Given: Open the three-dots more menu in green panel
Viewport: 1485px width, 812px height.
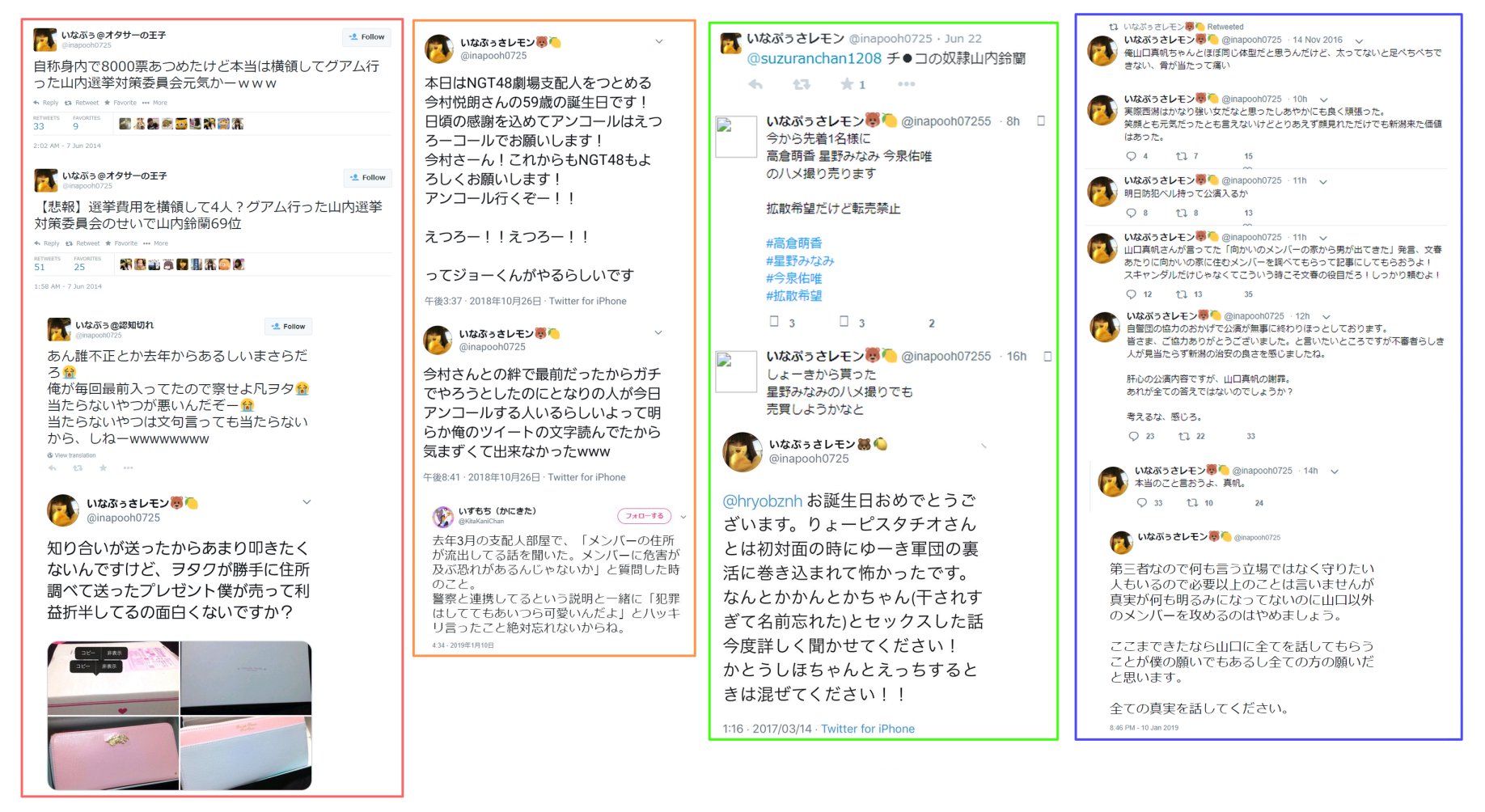Looking at the screenshot, I should [x=906, y=84].
